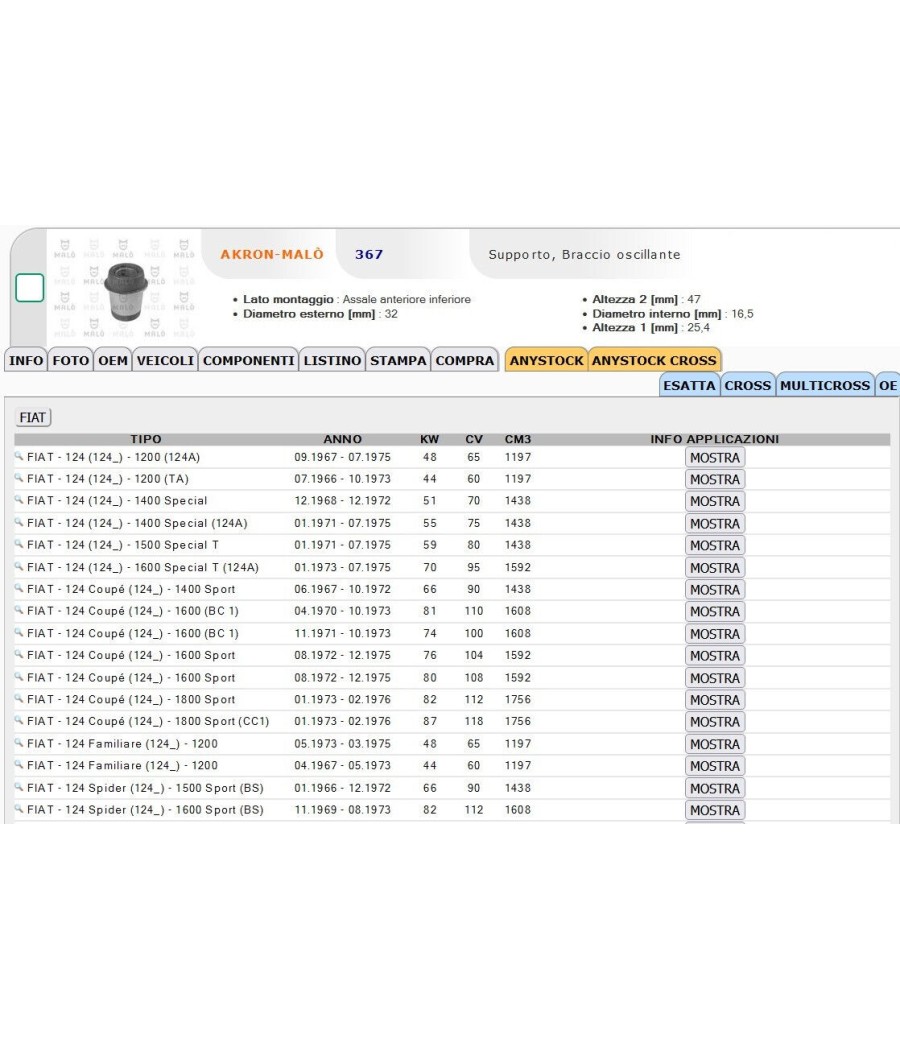Click magnifier icon beside 1200 (TA) row

click(19, 478)
